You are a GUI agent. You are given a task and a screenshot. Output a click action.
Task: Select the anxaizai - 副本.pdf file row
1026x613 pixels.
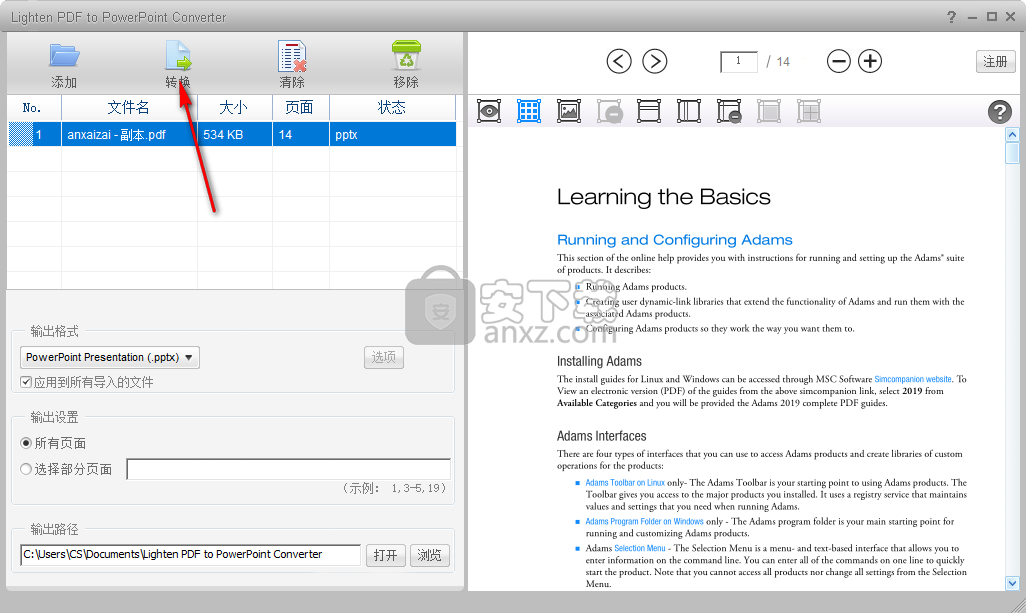[x=232, y=134]
